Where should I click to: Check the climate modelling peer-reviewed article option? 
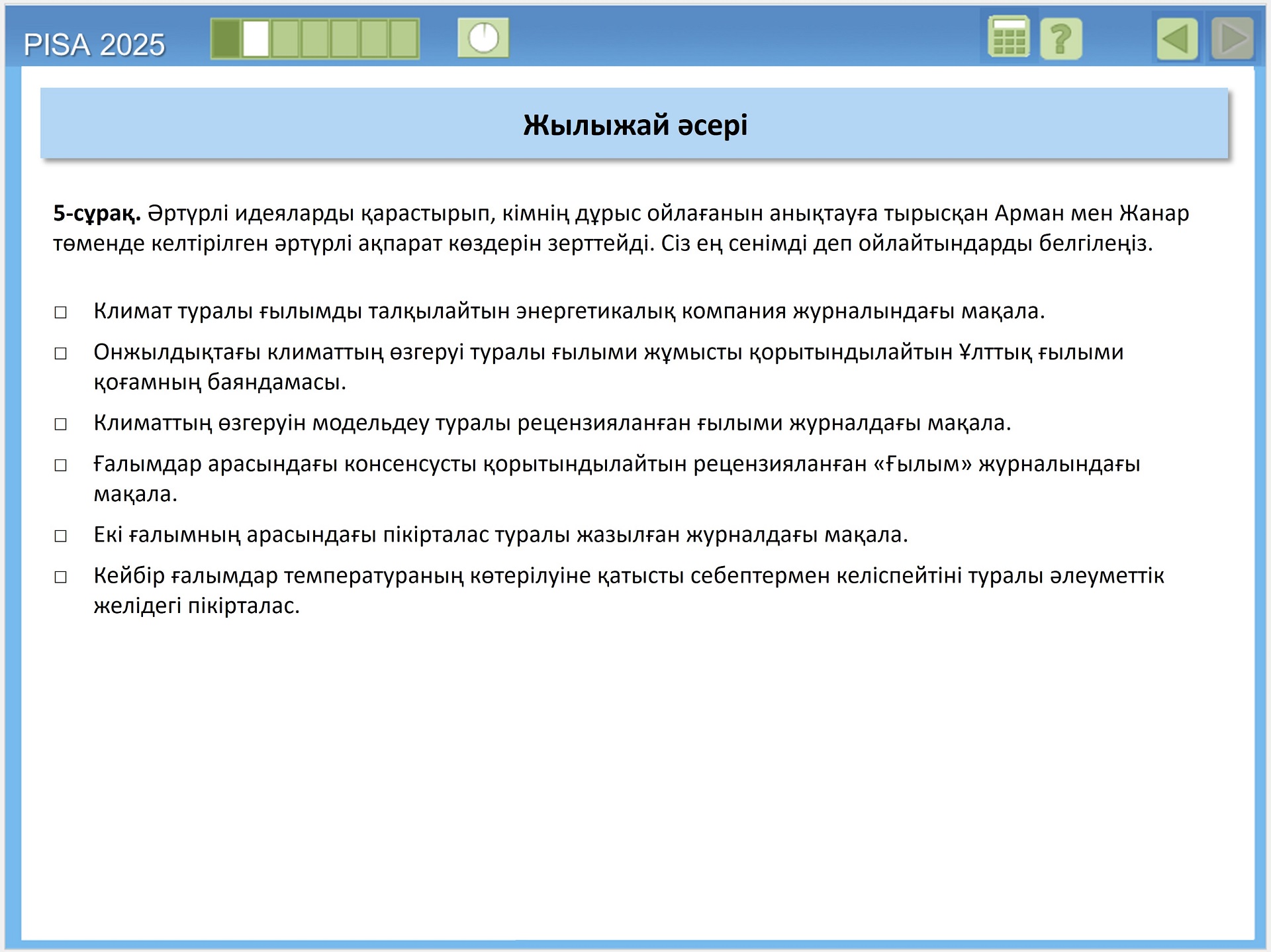tap(61, 424)
